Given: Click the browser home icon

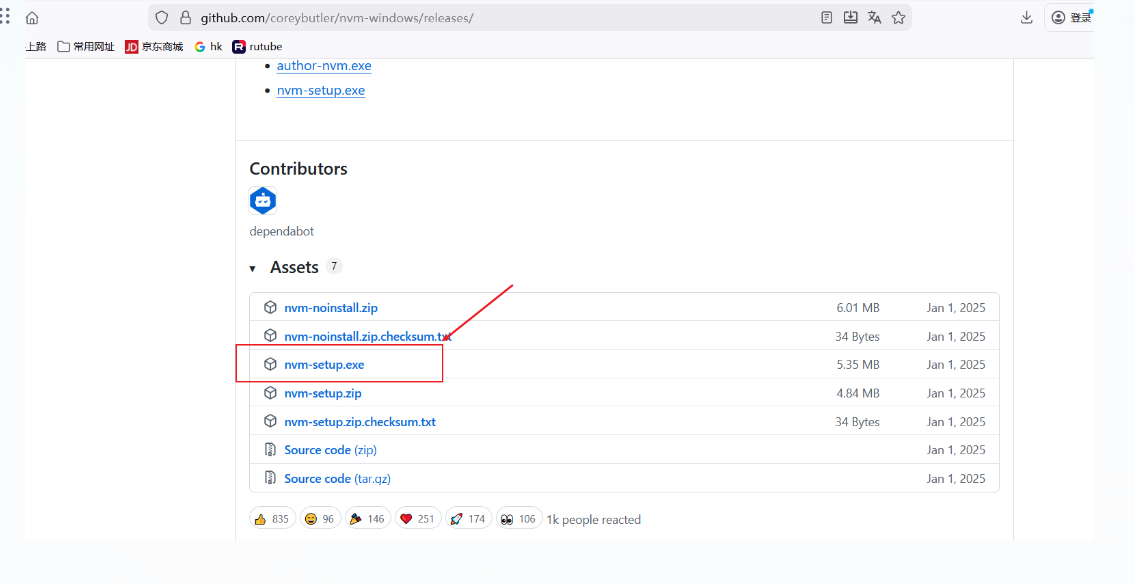Looking at the screenshot, I should (x=32, y=18).
